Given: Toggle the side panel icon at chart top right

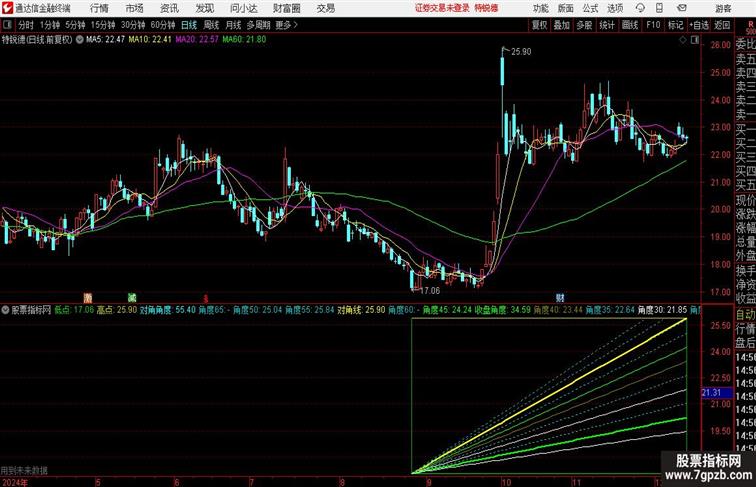Looking at the screenshot, I should click(695, 40).
